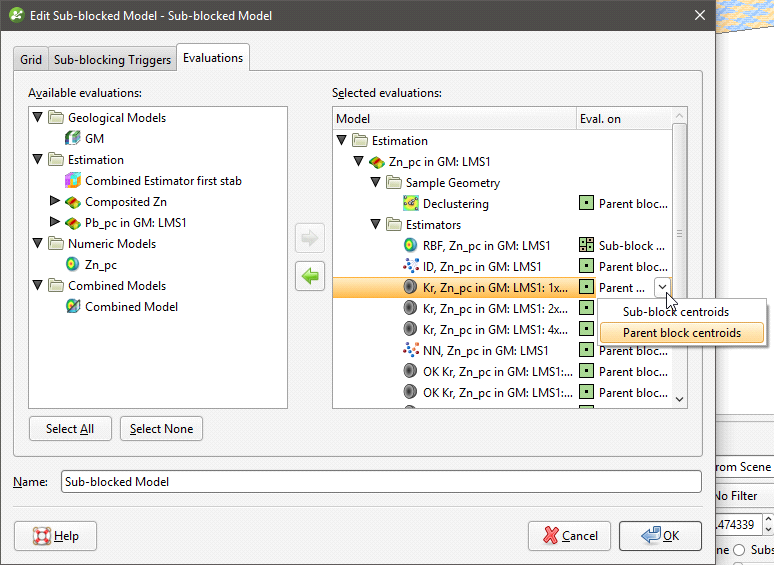Click the Zn_pc numeric model icon
The width and height of the screenshot is (774, 565).
[x=72, y=265]
